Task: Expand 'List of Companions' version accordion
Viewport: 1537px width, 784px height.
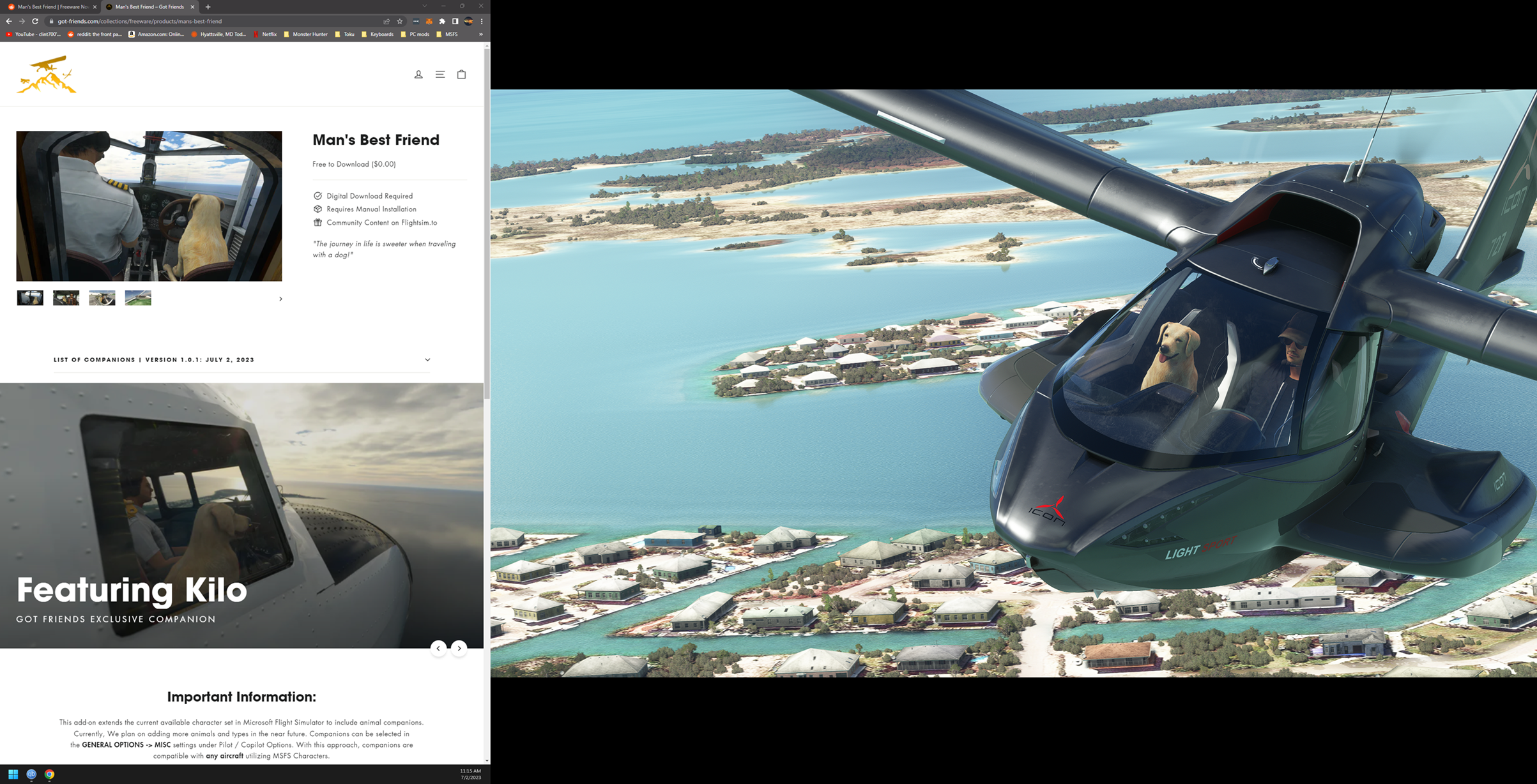Action: pos(241,359)
